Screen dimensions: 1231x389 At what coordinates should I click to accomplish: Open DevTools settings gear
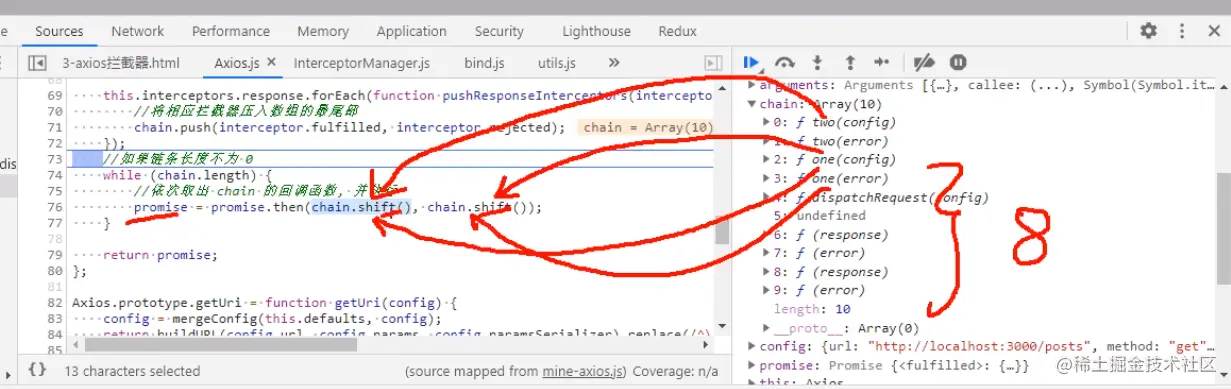(1149, 31)
